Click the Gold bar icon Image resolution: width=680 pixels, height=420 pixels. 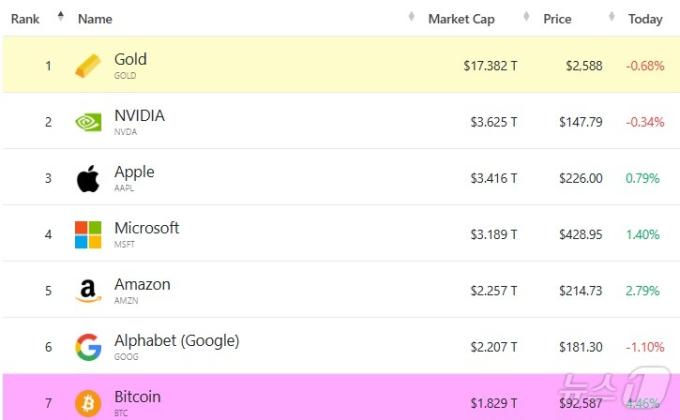pyautogui.click(x=88, y=66)
